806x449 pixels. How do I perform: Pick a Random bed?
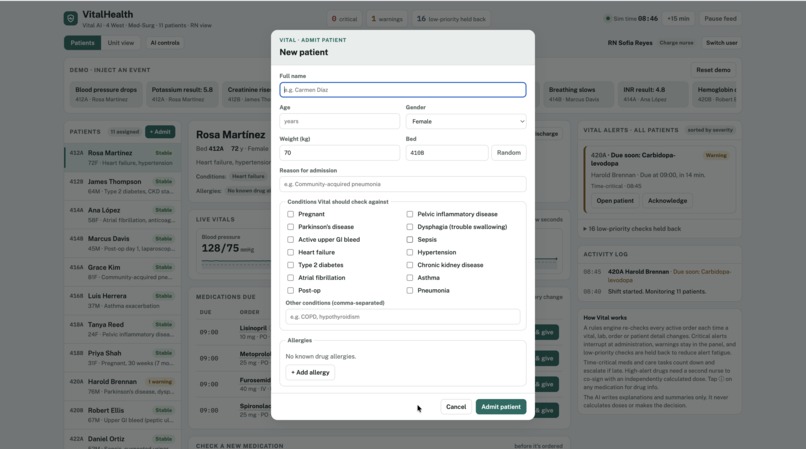[x=509, y=153]
